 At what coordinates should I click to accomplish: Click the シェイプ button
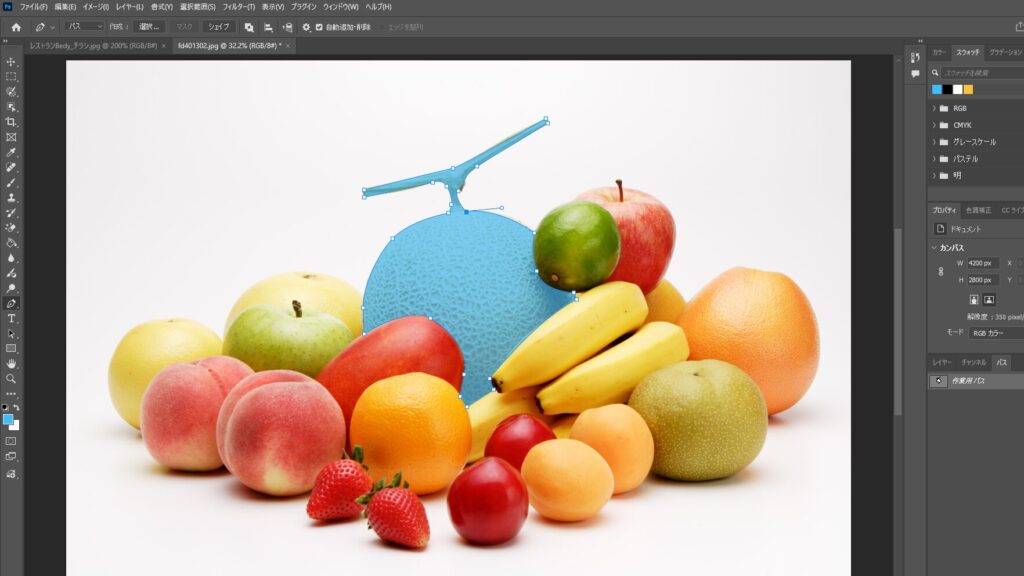218,27
